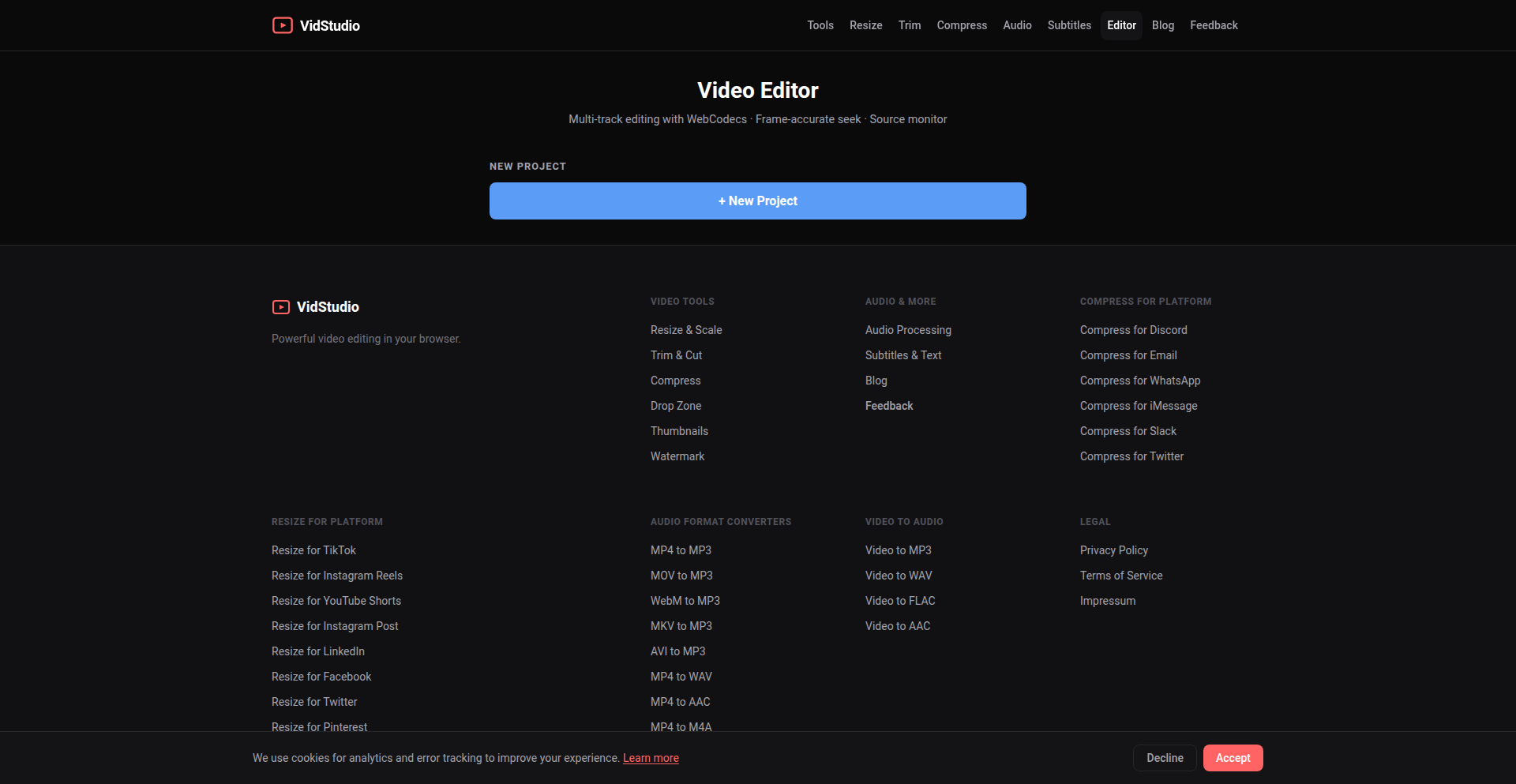This screenshot has width=1516, height=784.
Task: Open Feedback under Audio & More
Action: click(889, 406)
